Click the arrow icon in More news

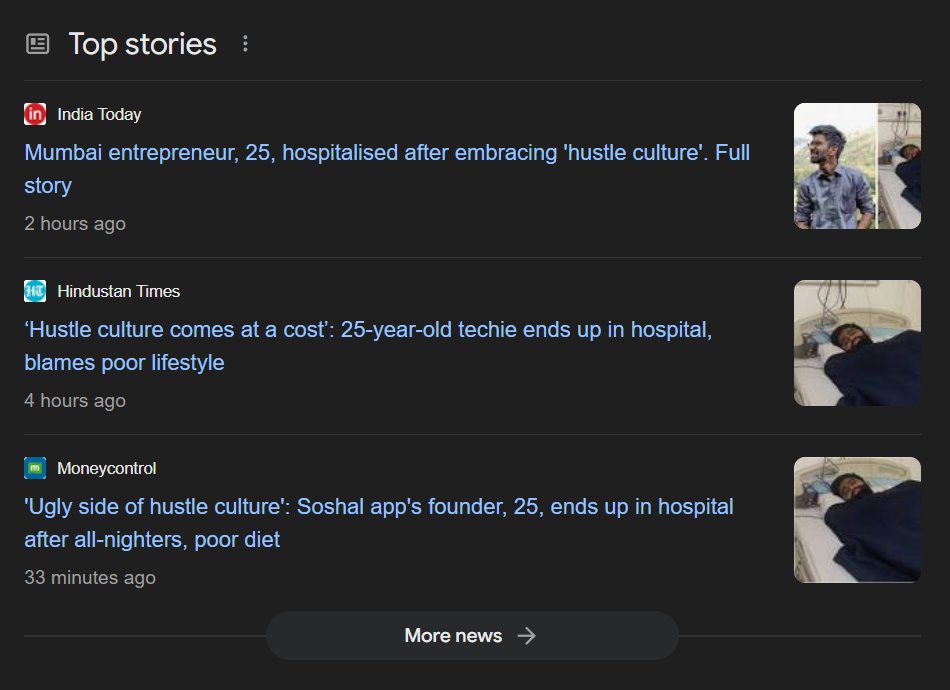[527, 636]
